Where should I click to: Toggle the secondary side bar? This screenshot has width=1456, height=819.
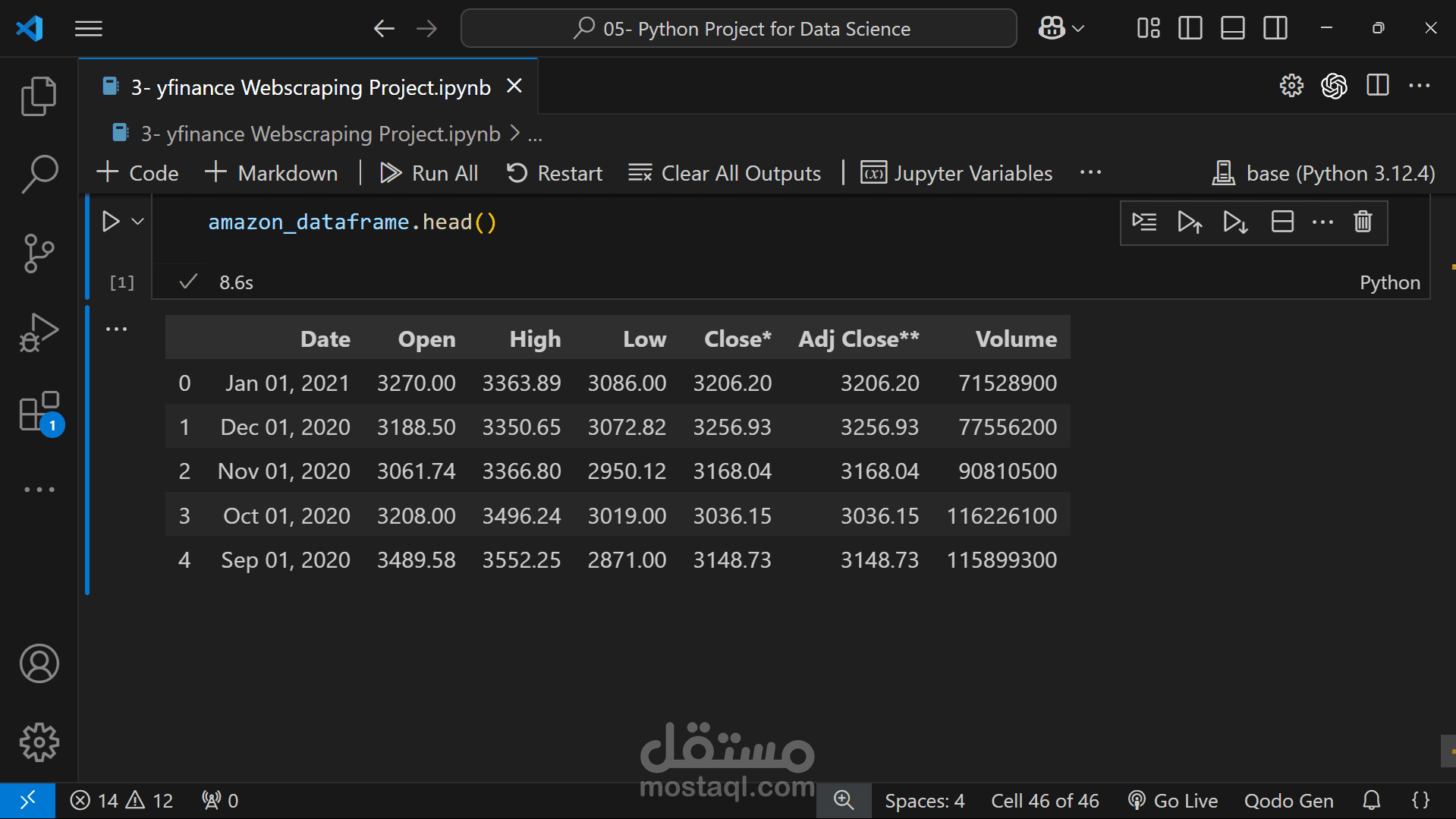1275,29
